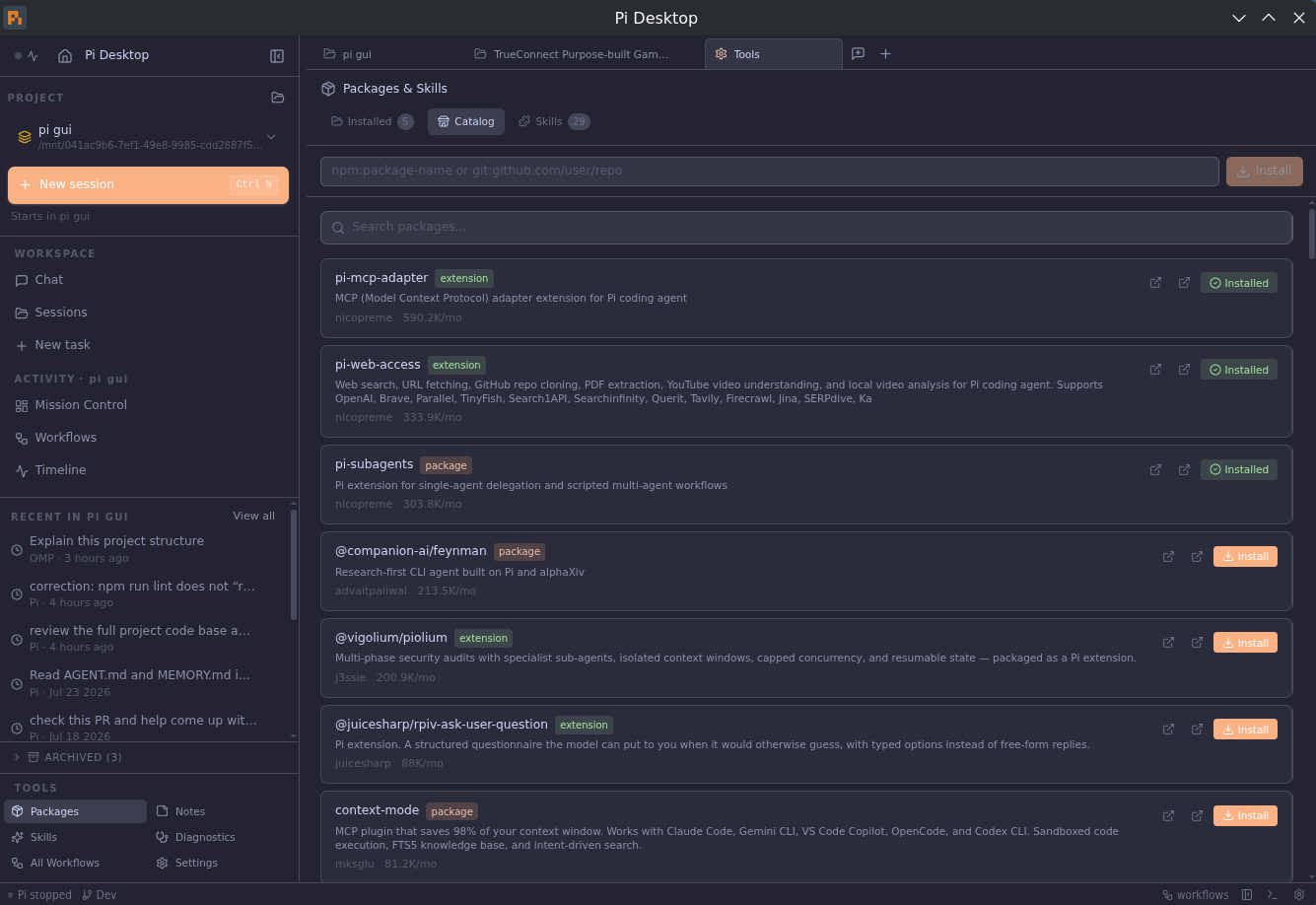1316x905 pixels.
Task: Click the Pi Desktop app logo
Action: [15, 18]
